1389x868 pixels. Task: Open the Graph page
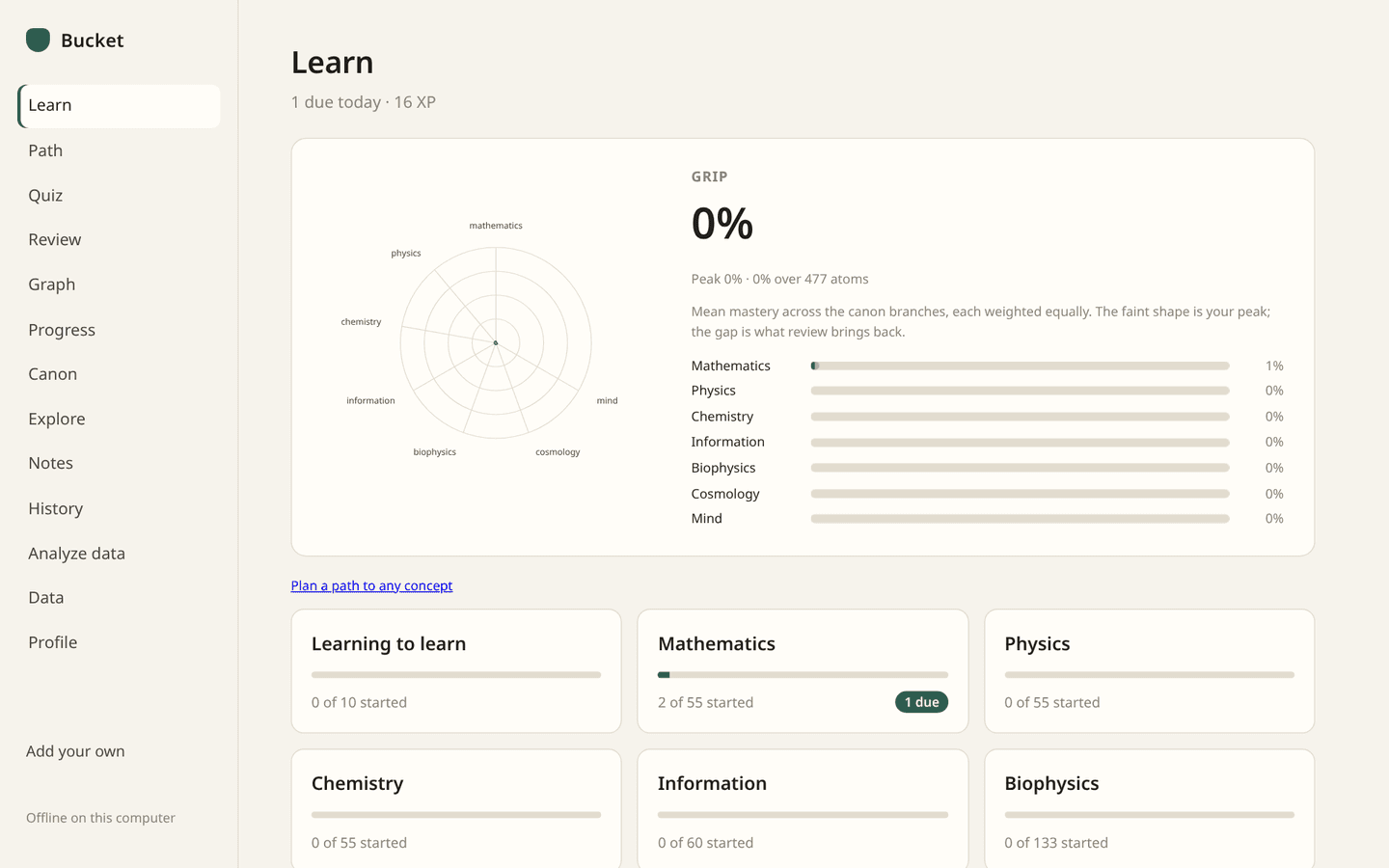(x=119, y=285)
